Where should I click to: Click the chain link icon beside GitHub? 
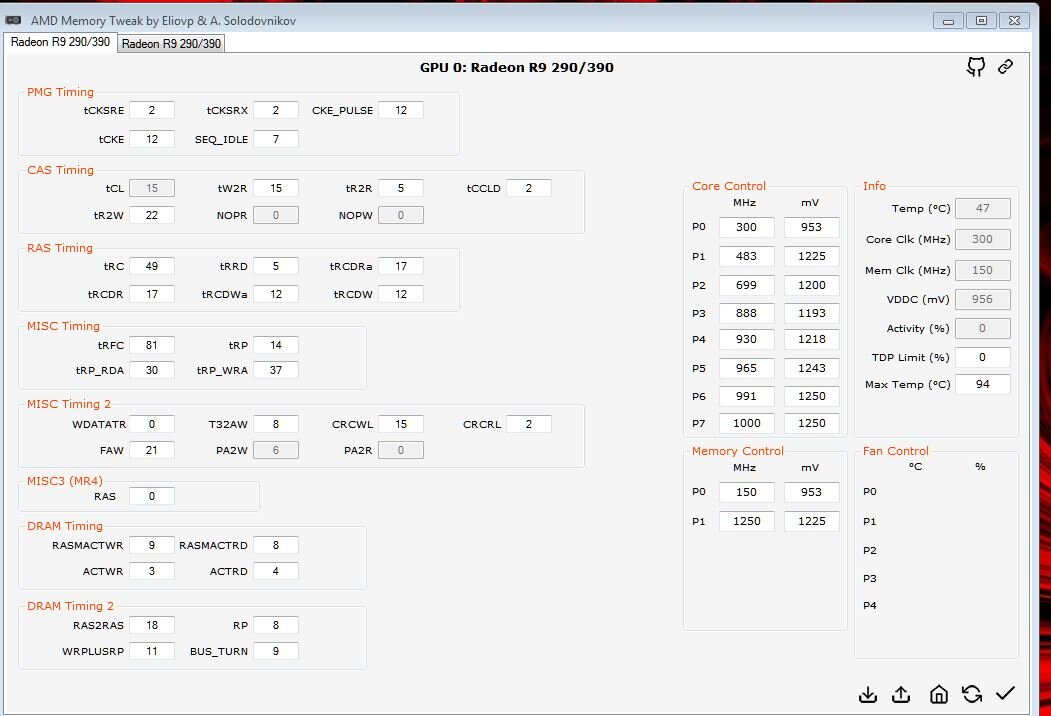1005,66
